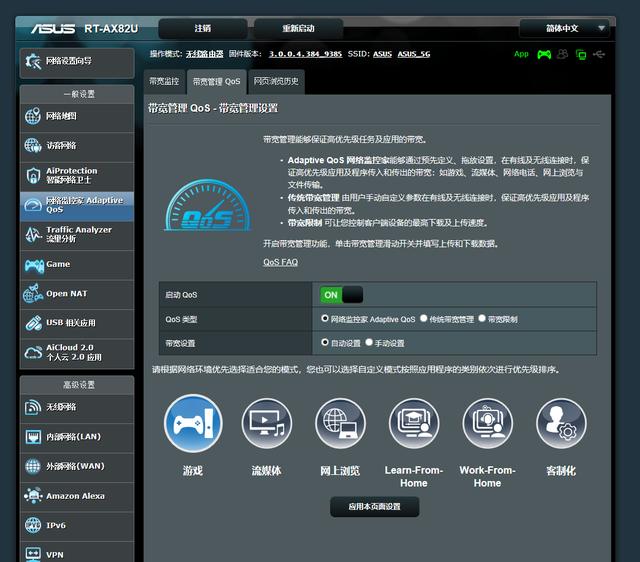This screenshot has width=640, height=562.
Task: Select Bandwidth Limiter (带宽限制) radio button
Action: [482, 318]
